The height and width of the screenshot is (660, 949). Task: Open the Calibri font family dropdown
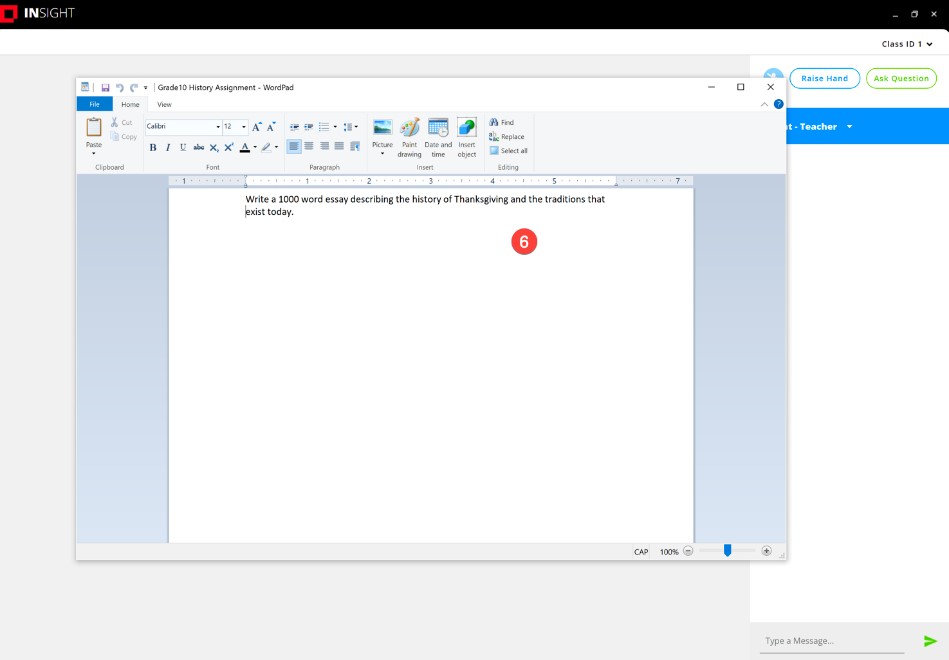pyautogui.click(x=218, y=127)
